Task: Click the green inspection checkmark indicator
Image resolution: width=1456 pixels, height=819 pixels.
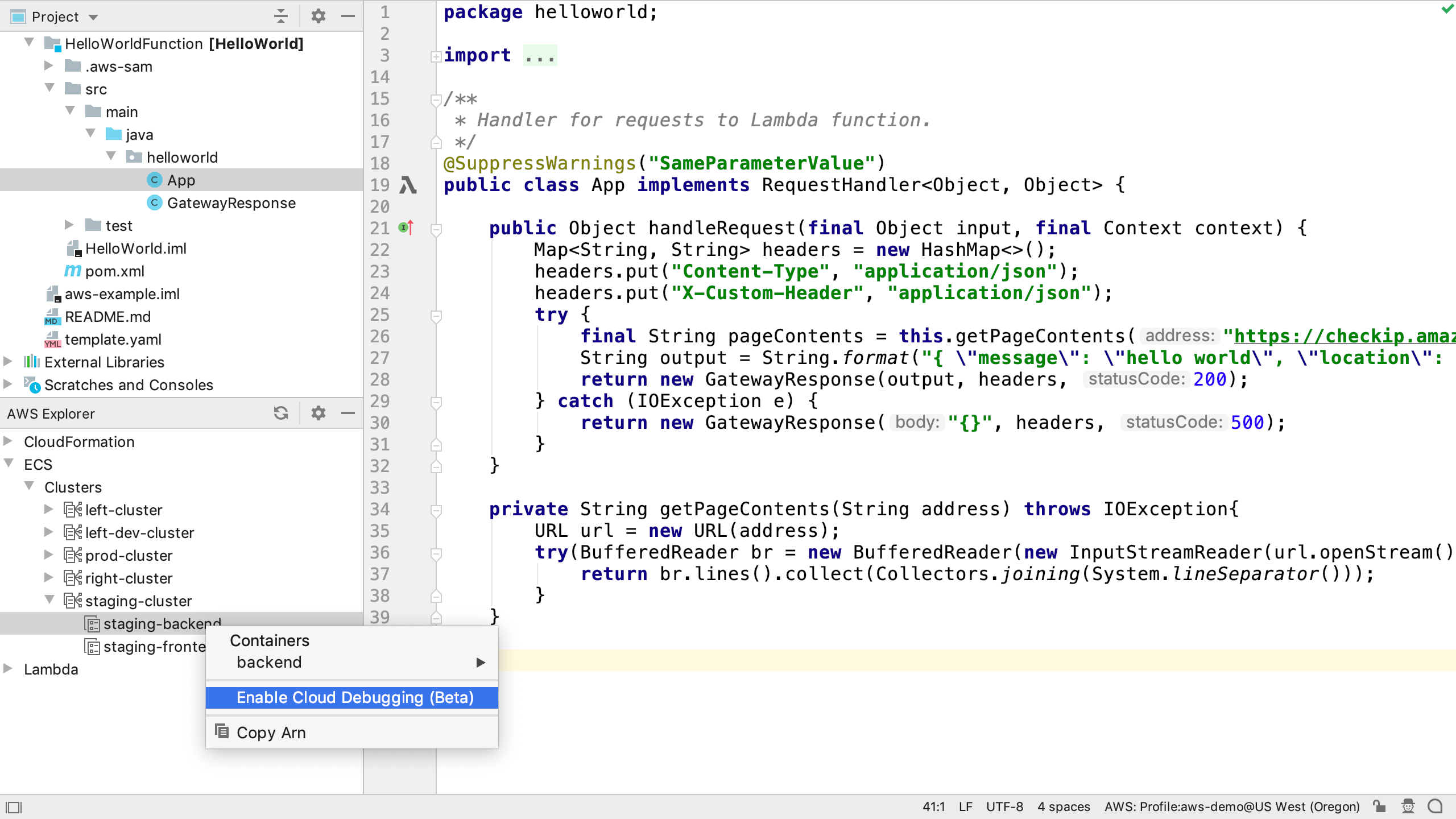Action: point(1447,9)
